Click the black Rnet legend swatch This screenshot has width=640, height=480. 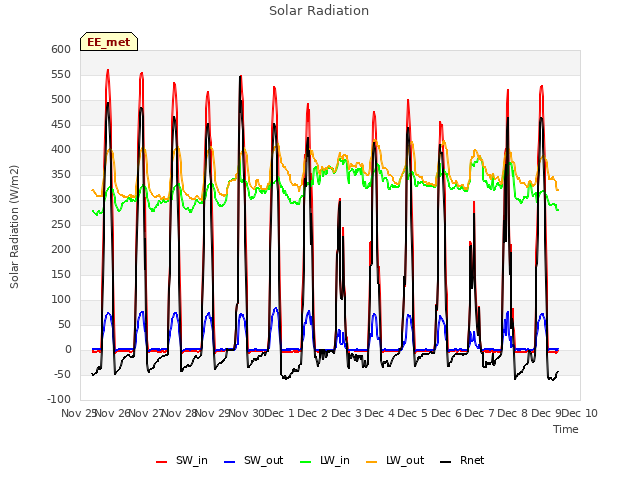coord(446,462)
